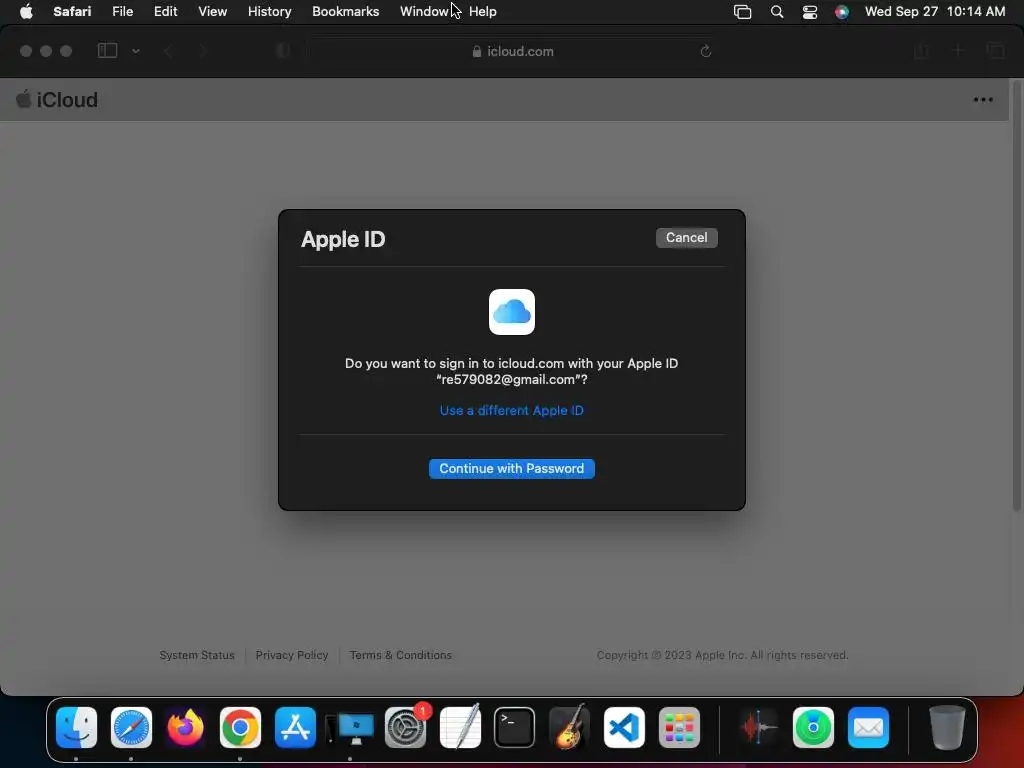Image resolution: width=1024 pixels, height=768 pixels.
Task: Open System Settings from the Dock
Action: [x=406, y=728]
